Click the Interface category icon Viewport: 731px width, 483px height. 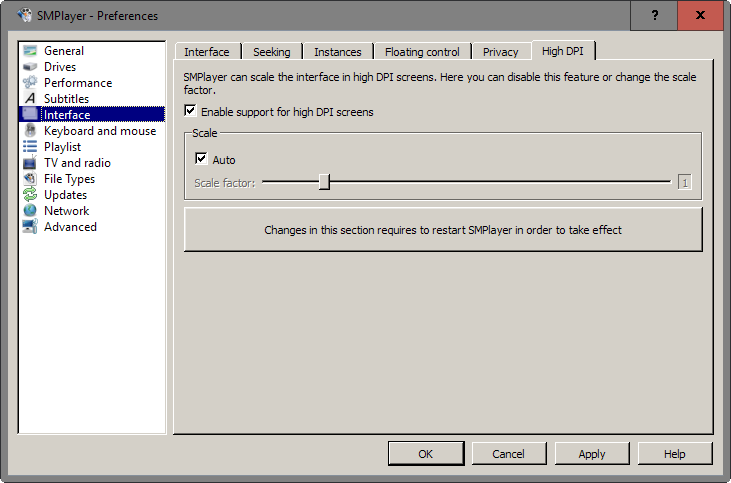30,114
